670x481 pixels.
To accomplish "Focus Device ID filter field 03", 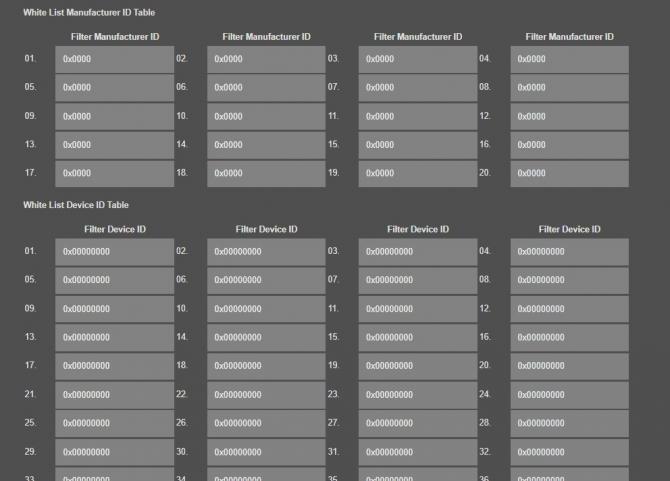I will point(418,251).
